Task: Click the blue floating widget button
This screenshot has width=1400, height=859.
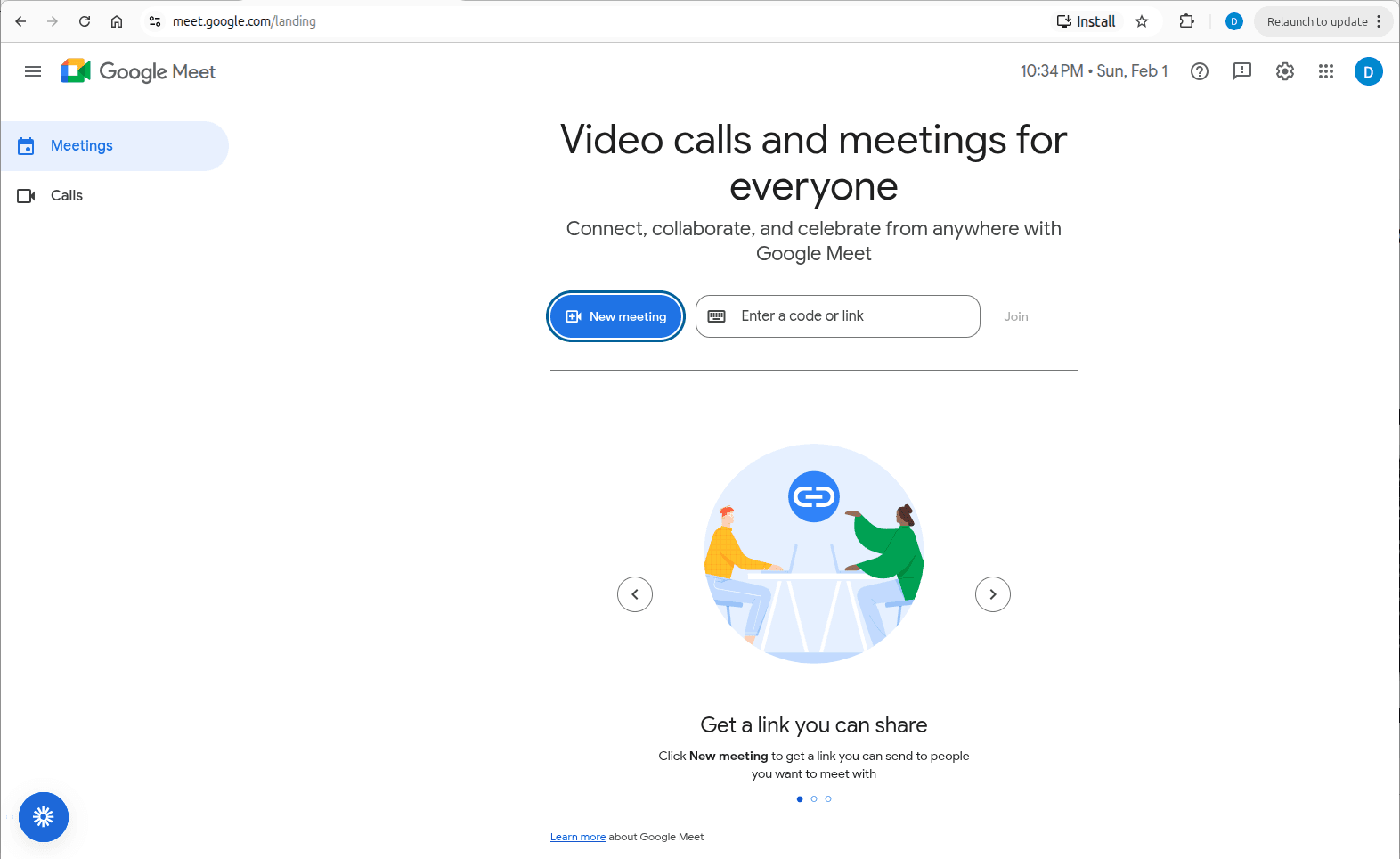Action: click(x=44, y=817)
